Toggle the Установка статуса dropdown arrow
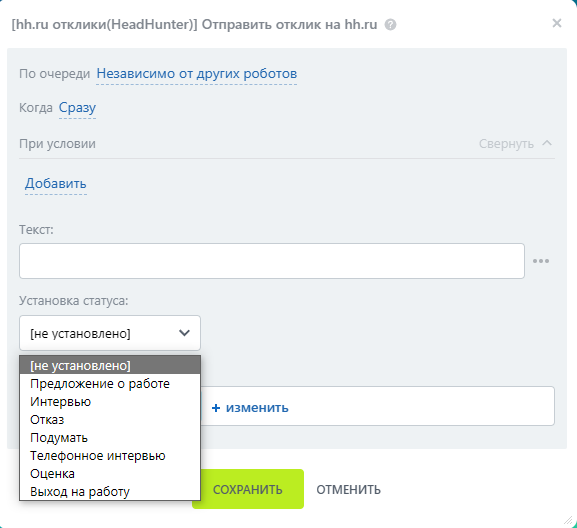Viewport: 577px width, 528px height. pyautogui.click(x=184, y=333)
